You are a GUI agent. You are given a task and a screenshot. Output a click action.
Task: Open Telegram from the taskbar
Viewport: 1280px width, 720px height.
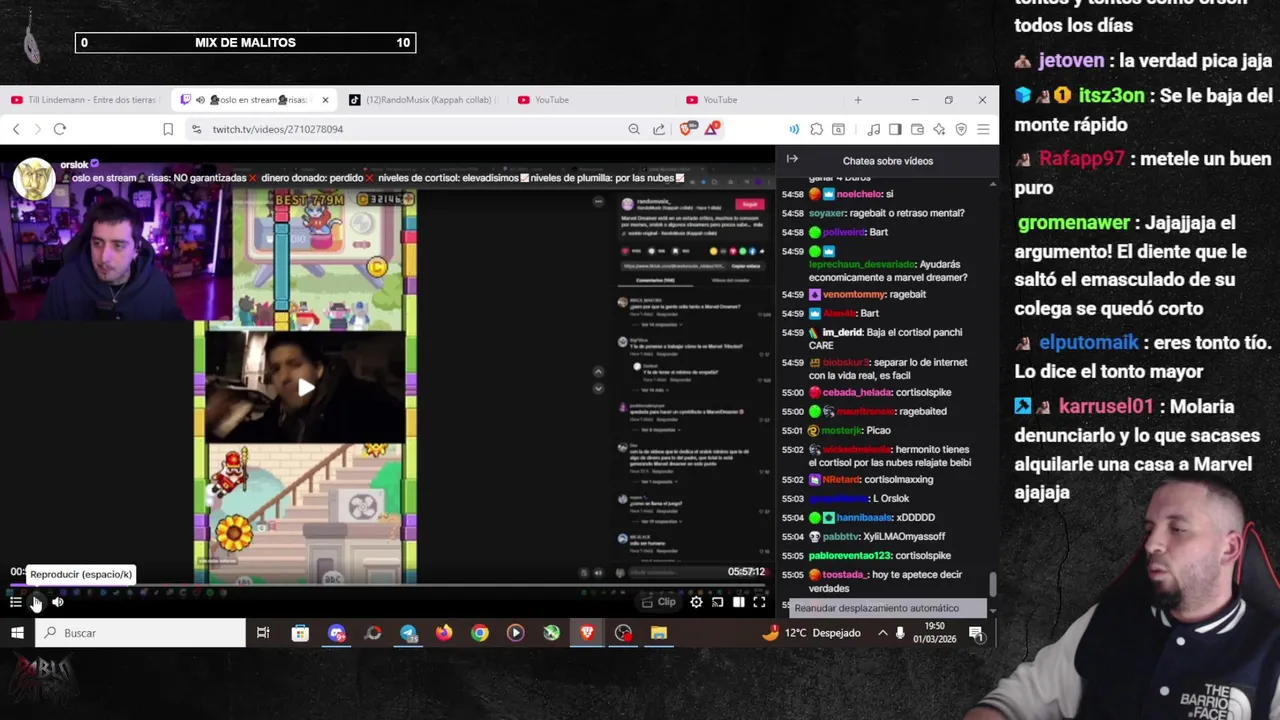[408, 633]
